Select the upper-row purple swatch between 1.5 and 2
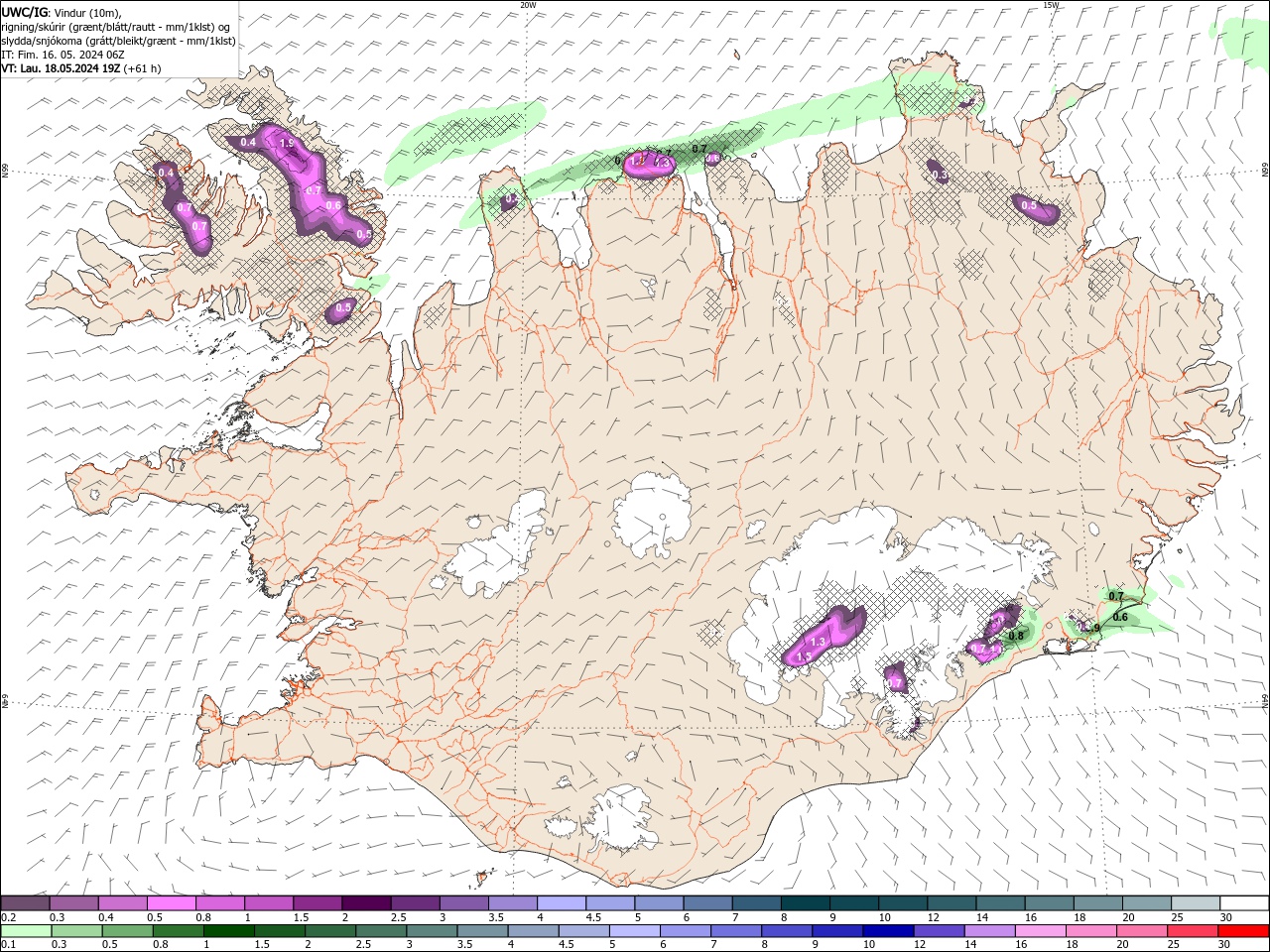Screen dimensions: 1270x952 click(x=317, y=903)
